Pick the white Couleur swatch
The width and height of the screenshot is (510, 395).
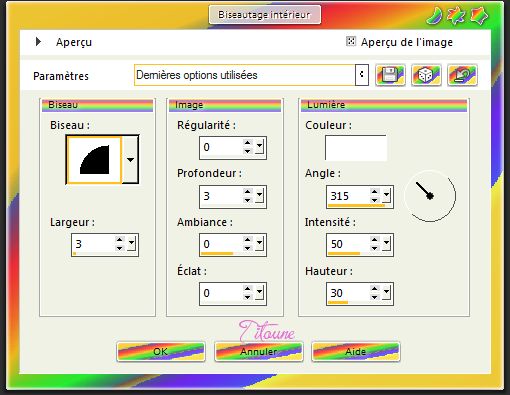356,148
